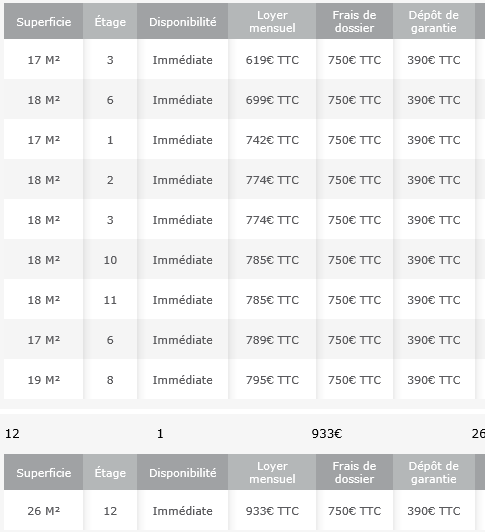Select the 19 M² row on floor 8
The image size is (485, 532).
coord(244,379)
